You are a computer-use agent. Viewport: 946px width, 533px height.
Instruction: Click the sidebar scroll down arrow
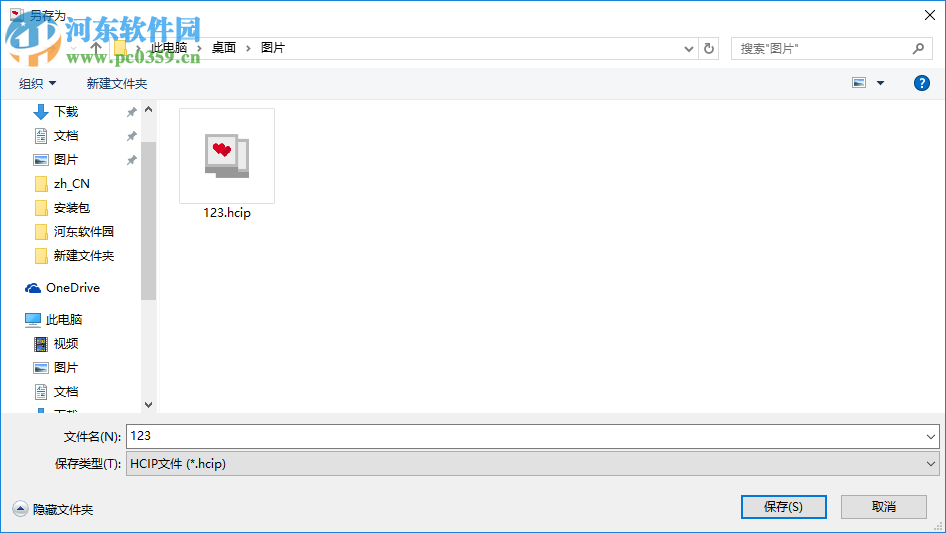click(148, 405)
